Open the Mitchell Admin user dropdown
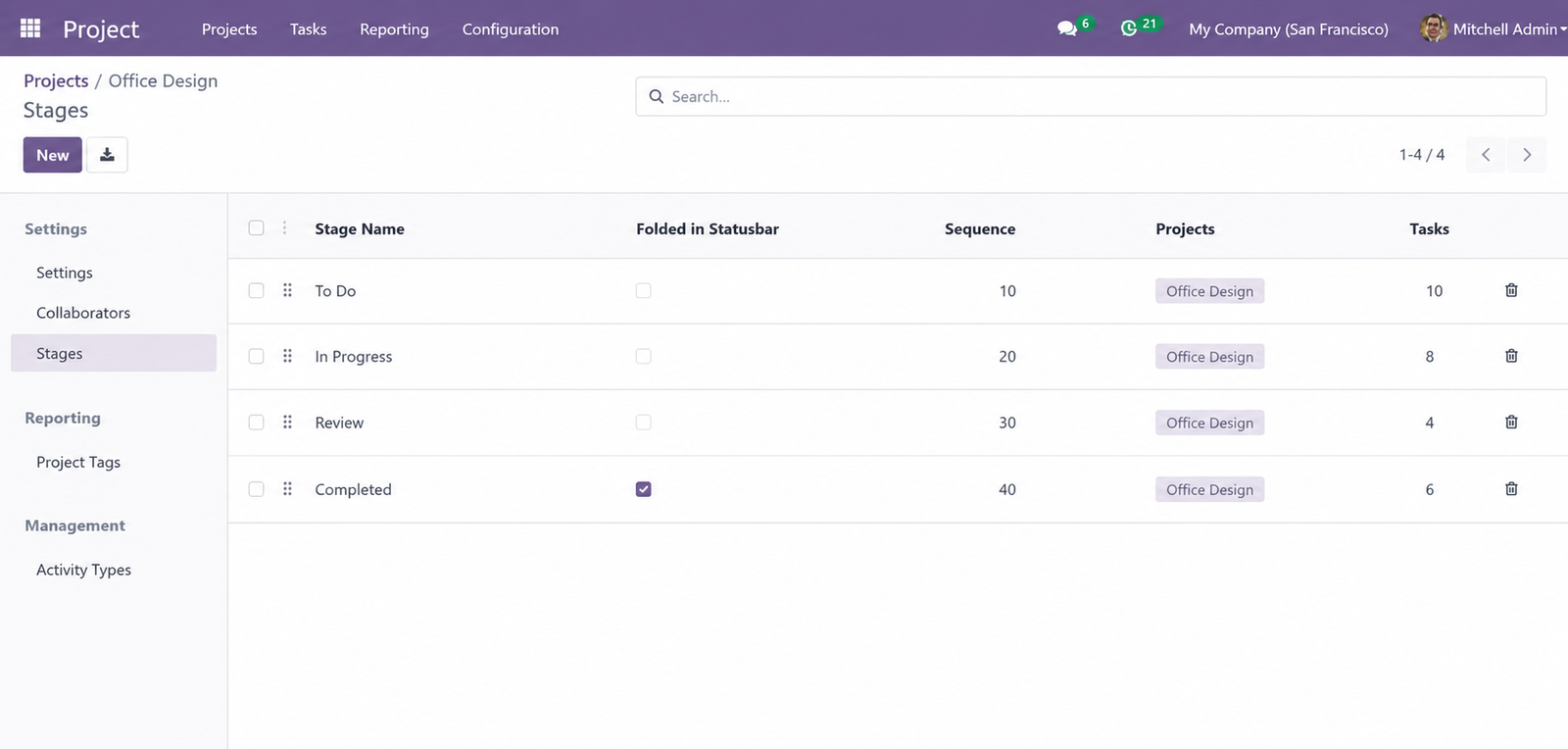 click(x=1509, y=28)
